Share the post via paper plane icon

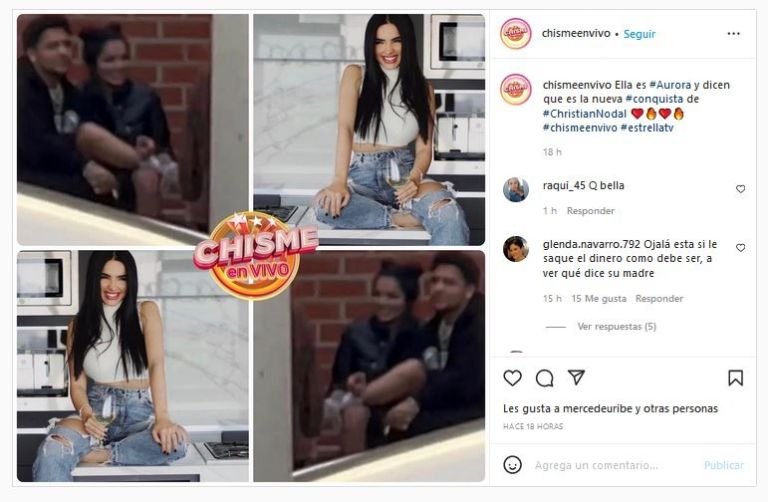[x=576, y=377]
